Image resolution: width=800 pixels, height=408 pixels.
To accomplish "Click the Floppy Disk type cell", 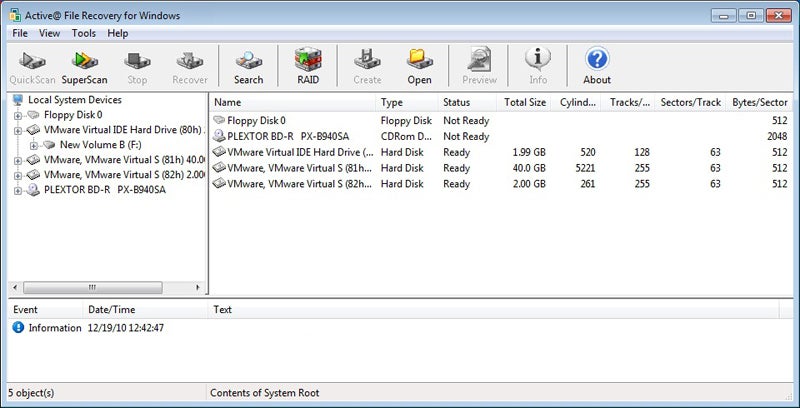I will (406, 120).
